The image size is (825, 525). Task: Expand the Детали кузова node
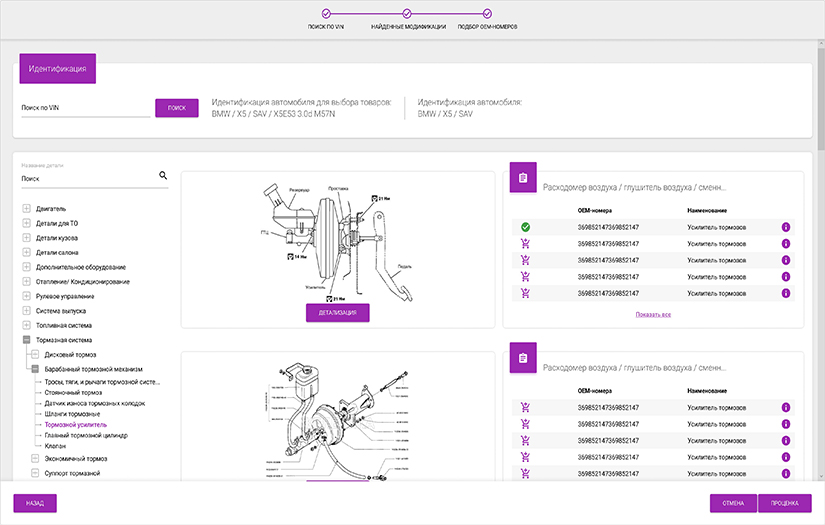point(26,238)
